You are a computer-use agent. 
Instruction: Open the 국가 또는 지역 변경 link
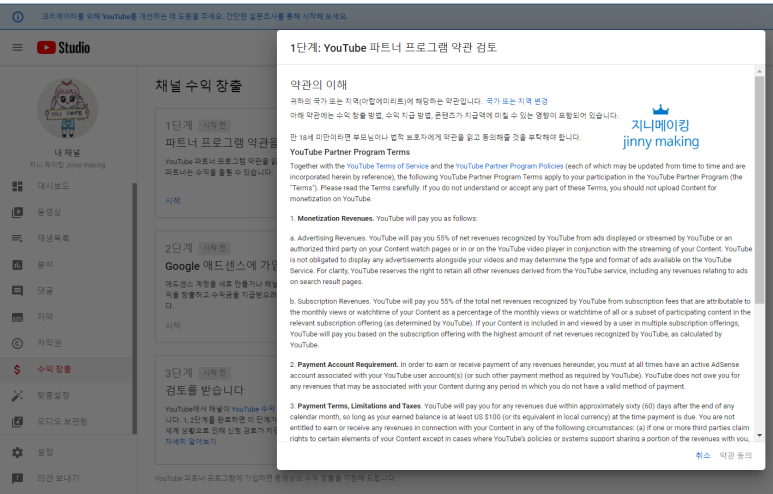(x=517, y=101)
